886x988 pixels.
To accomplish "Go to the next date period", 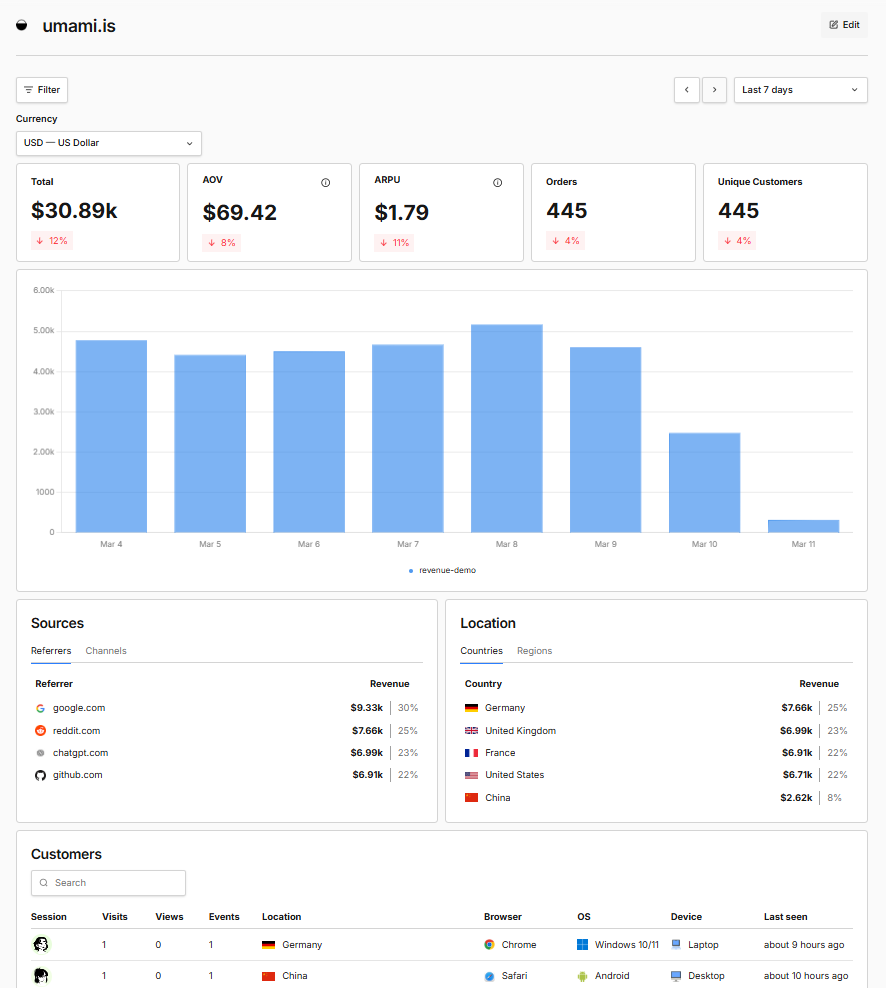I will [714, 90].
